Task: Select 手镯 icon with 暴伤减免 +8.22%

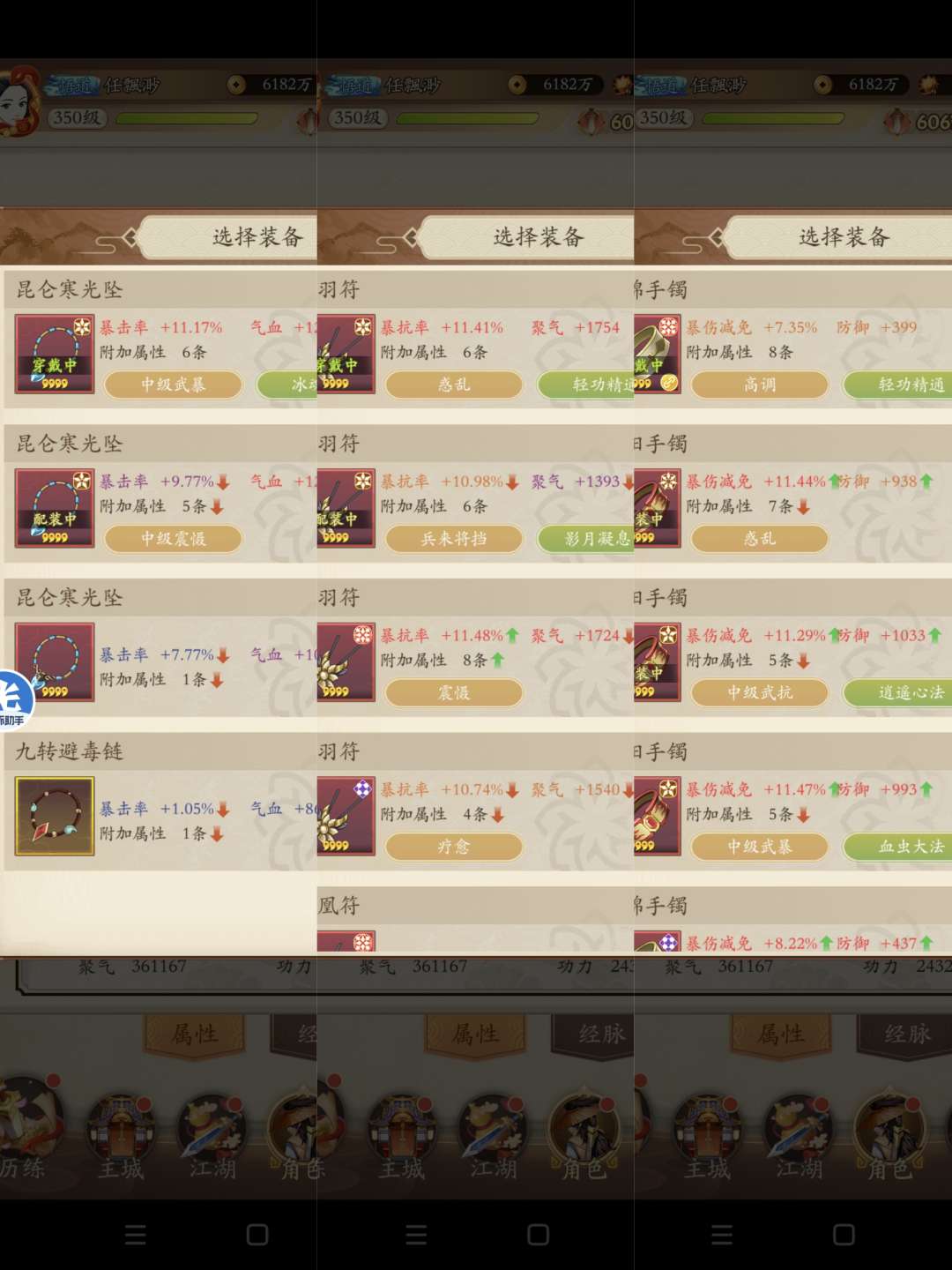Action: pos(658,941)
